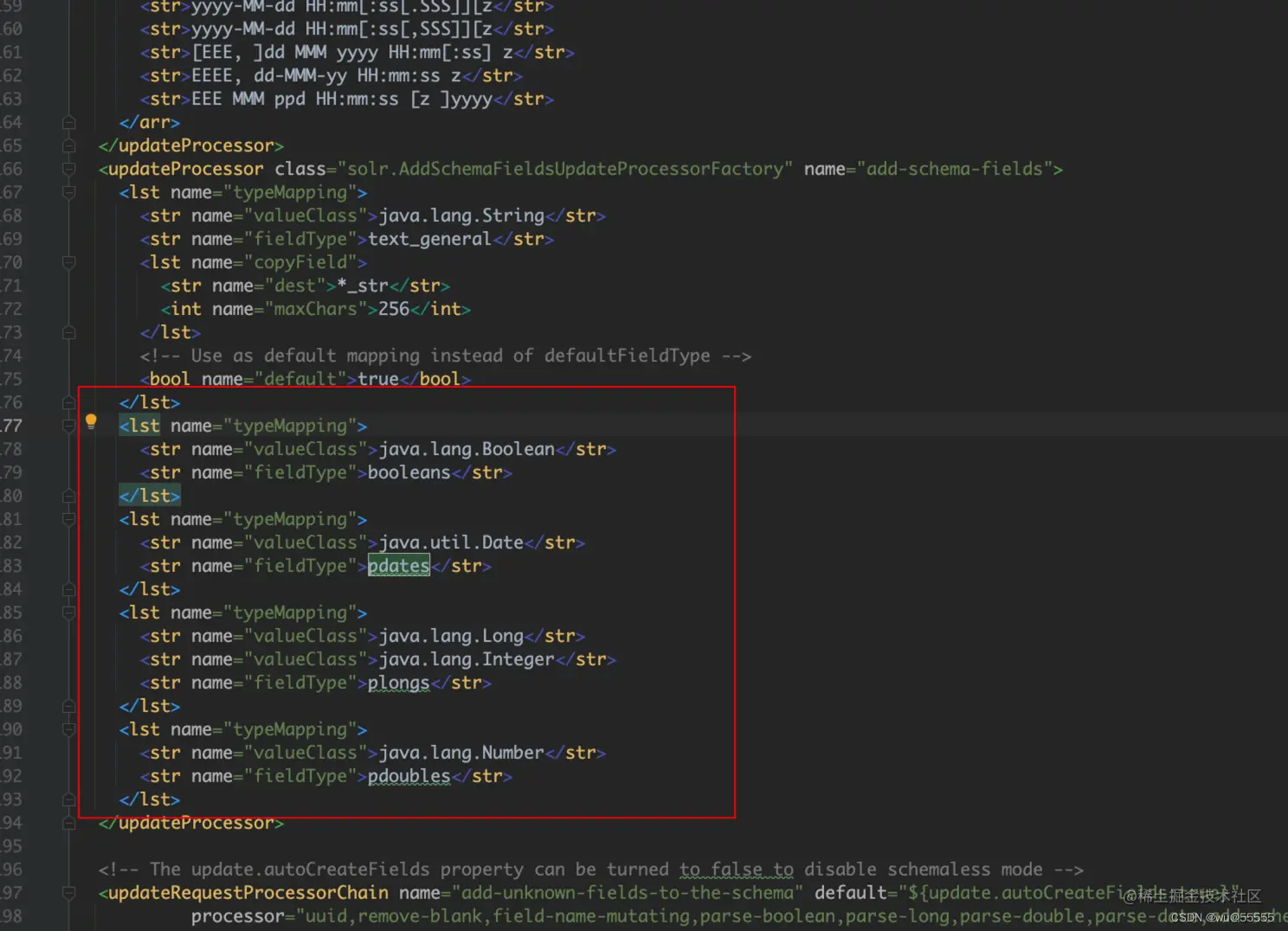Screen dimensions: 1288x931
Task: Click the highlighted "pdates" field type
Action: (x=399, y=566)
